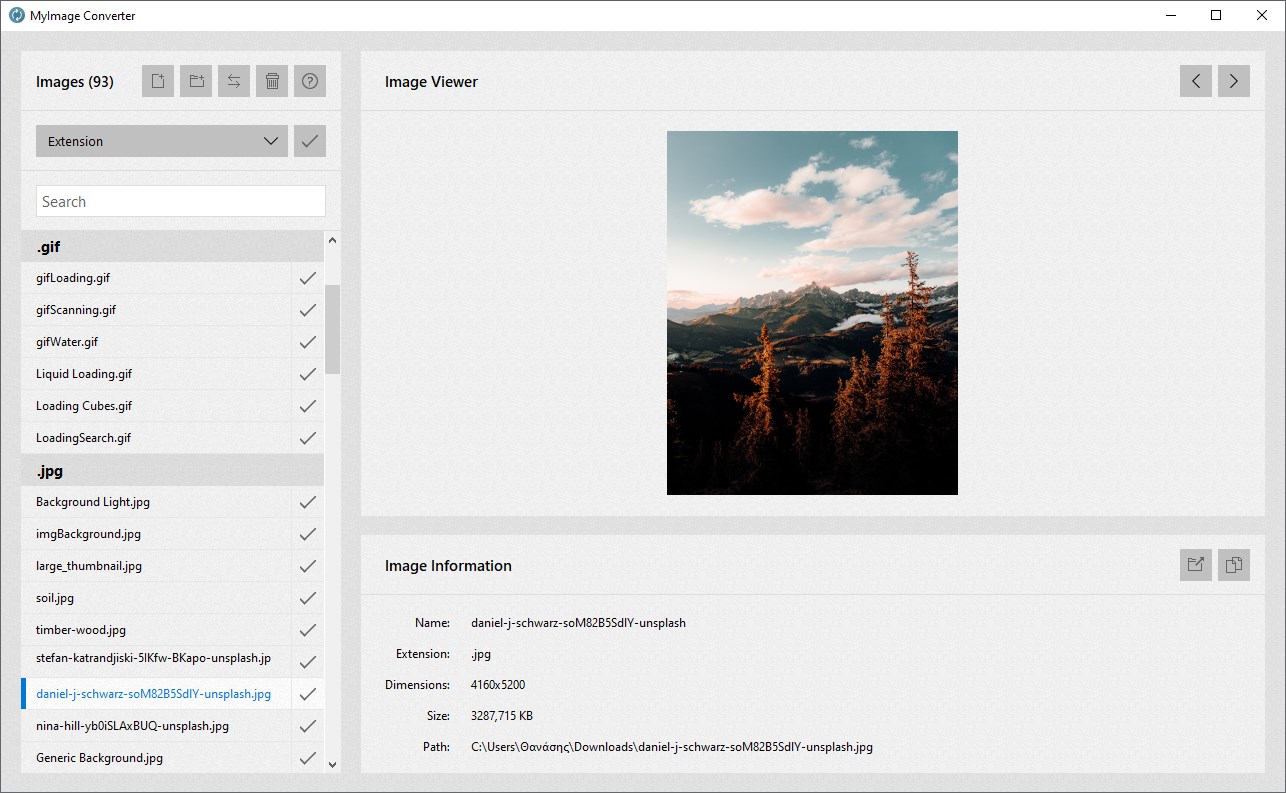Select Generic Background.jpg file

tap(156, 758)
